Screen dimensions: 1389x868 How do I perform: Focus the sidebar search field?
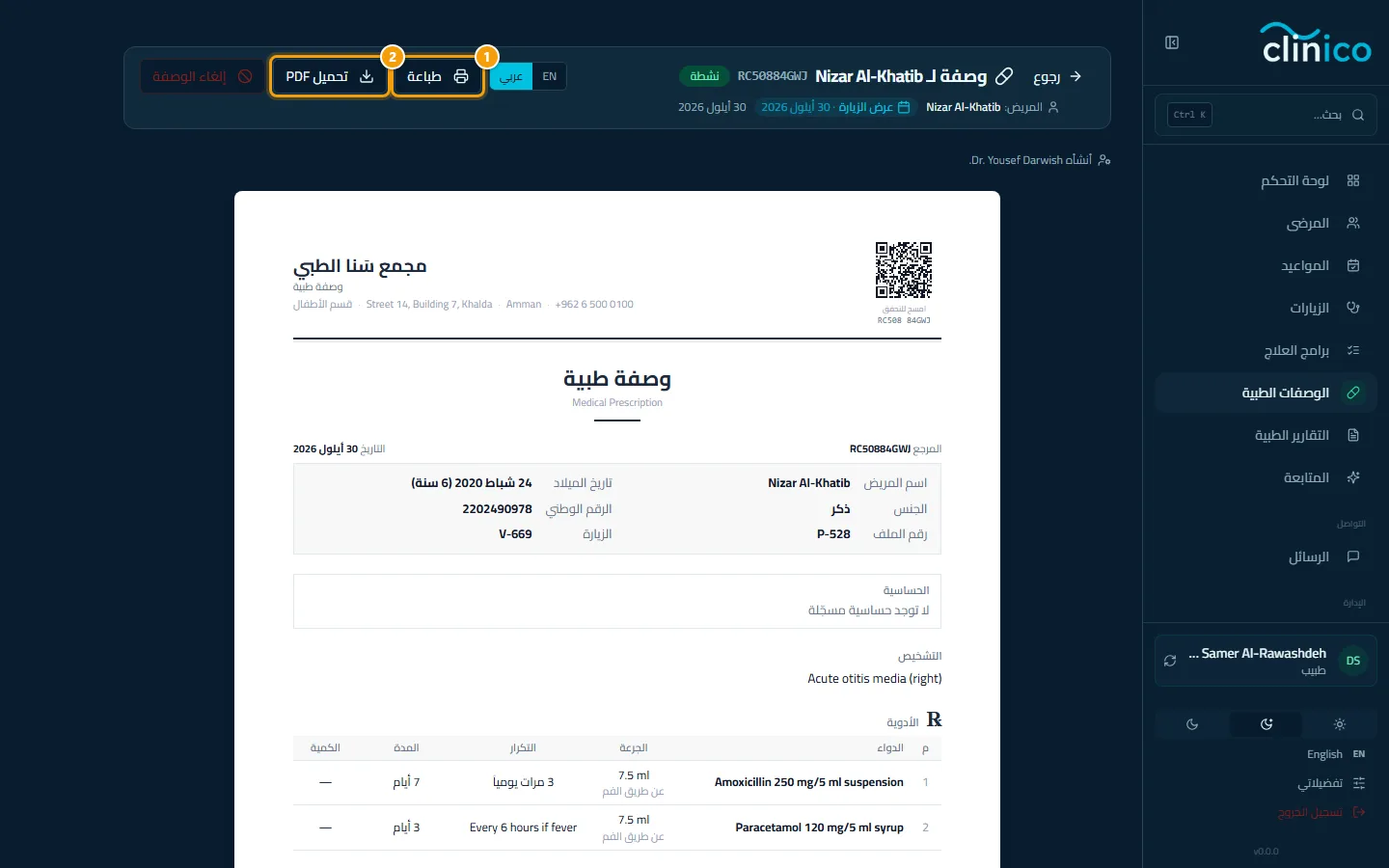(1266, 115)
